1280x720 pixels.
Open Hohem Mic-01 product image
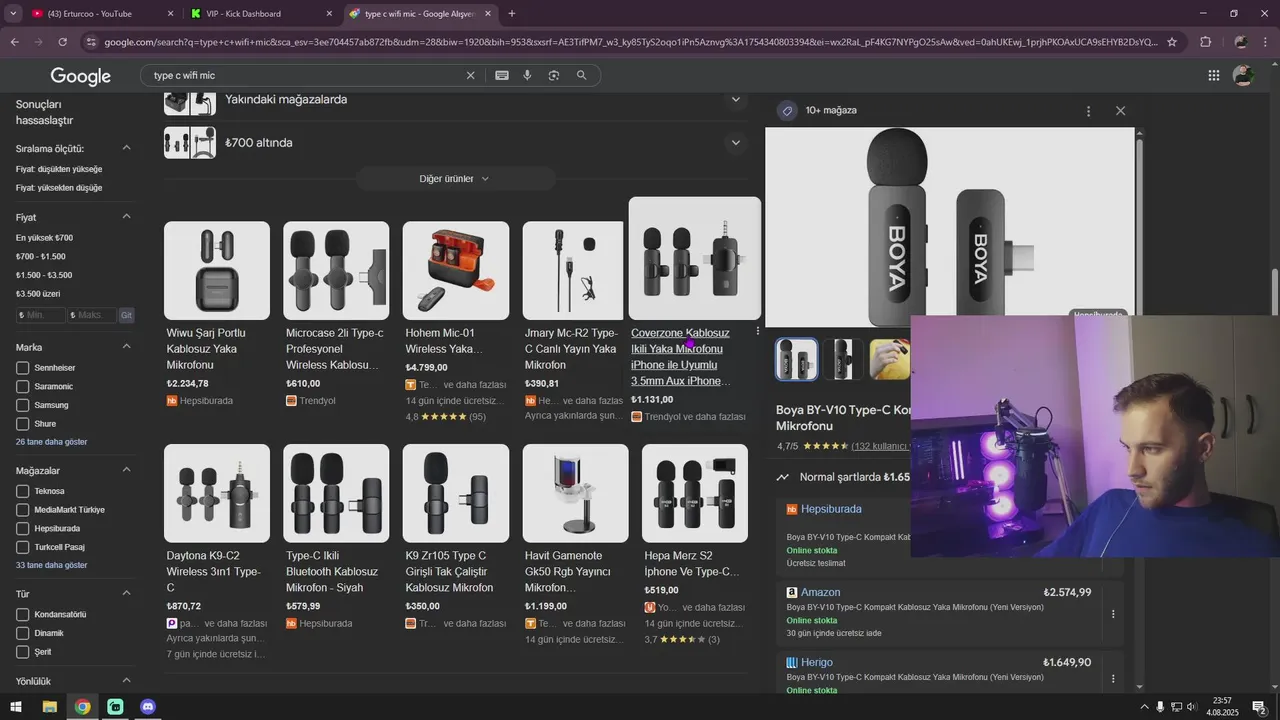pyautogui.click(x=456, y=271)
